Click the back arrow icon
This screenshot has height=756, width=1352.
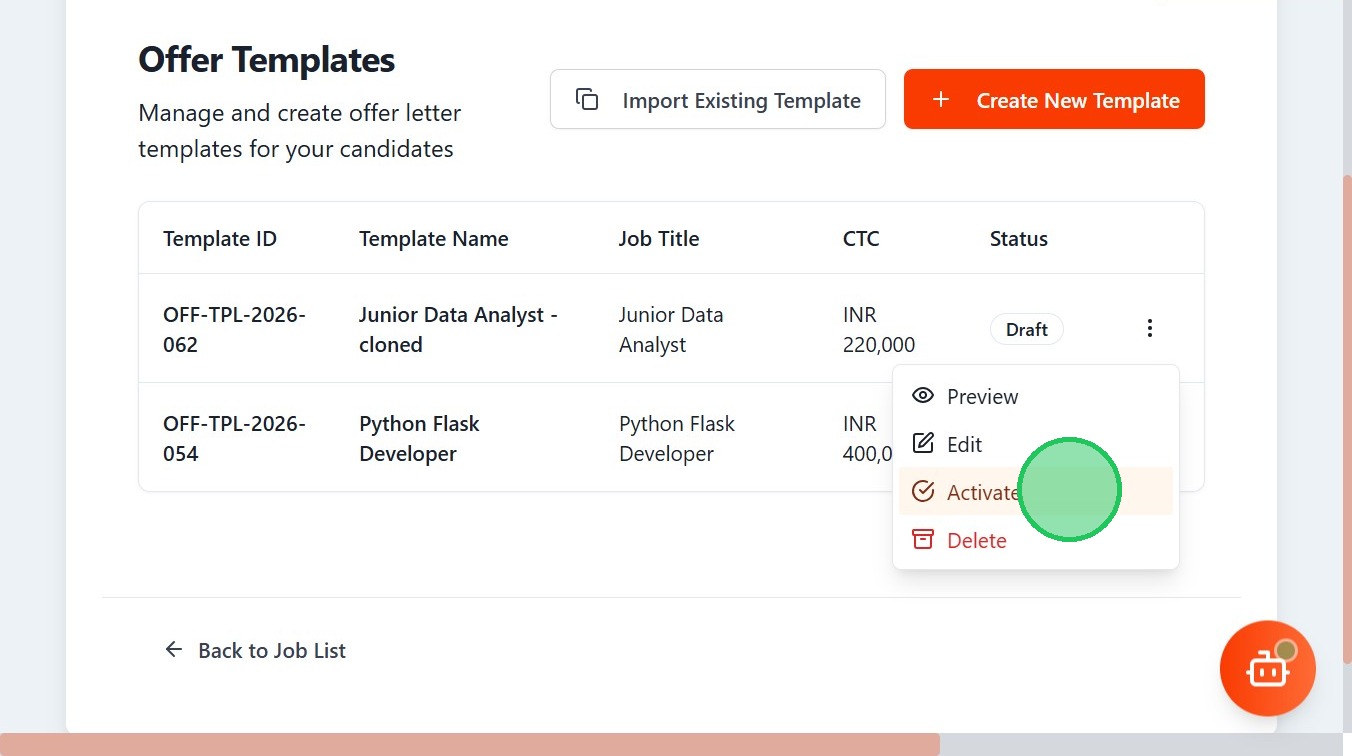pos(174,650)
